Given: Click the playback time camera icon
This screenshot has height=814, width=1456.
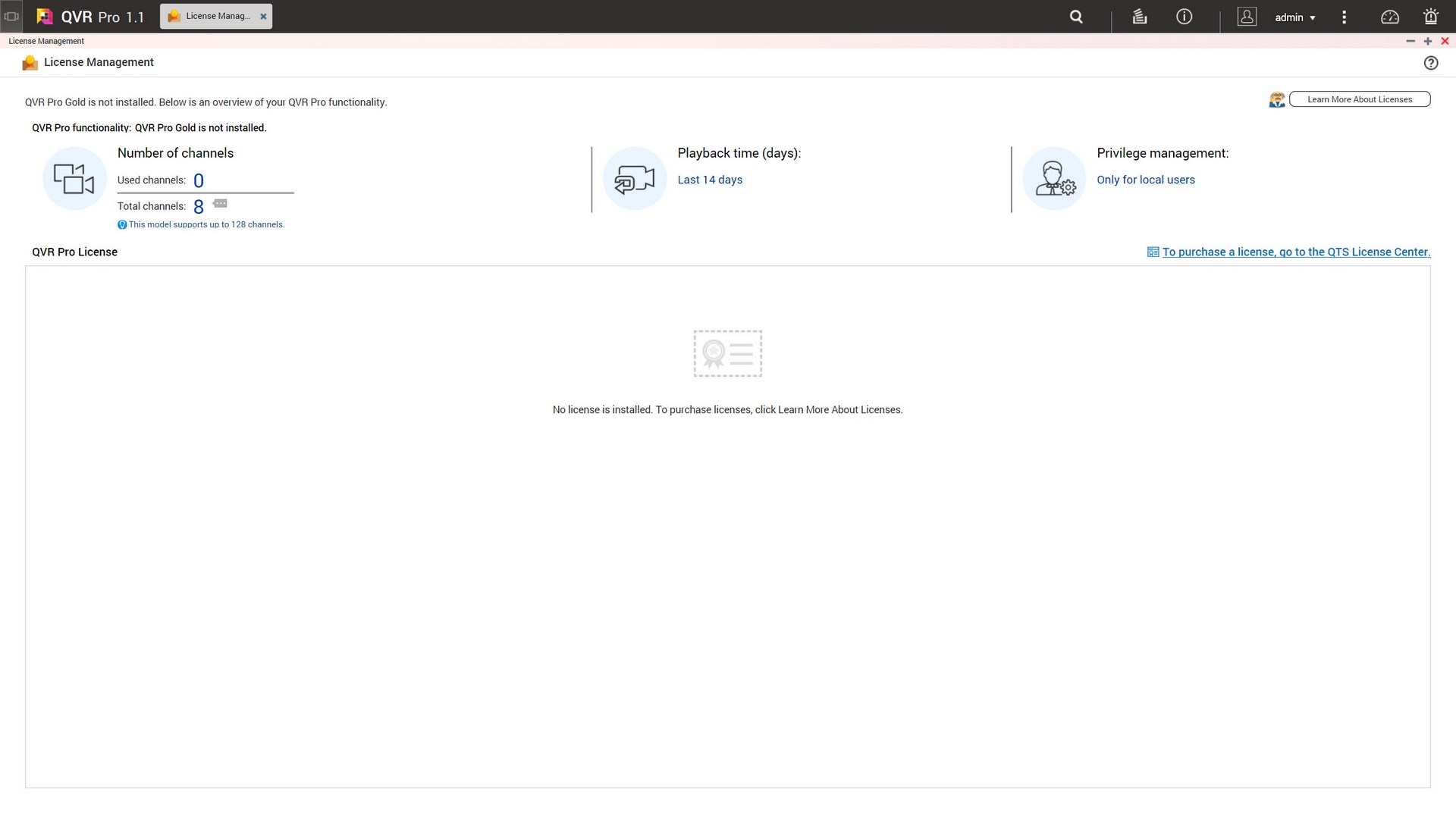Looking at the screenshot, I should coord(635,179).
